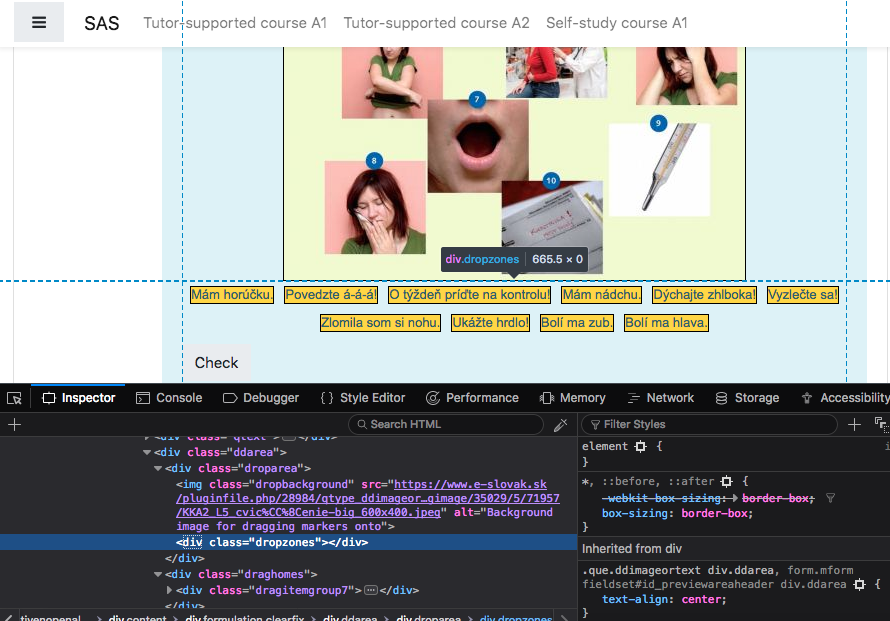Image resolution: width=890 pixels, height=621 pixels.
Task: Click the div.ddarea breadcrumb
Action: [x=350, y=617]
